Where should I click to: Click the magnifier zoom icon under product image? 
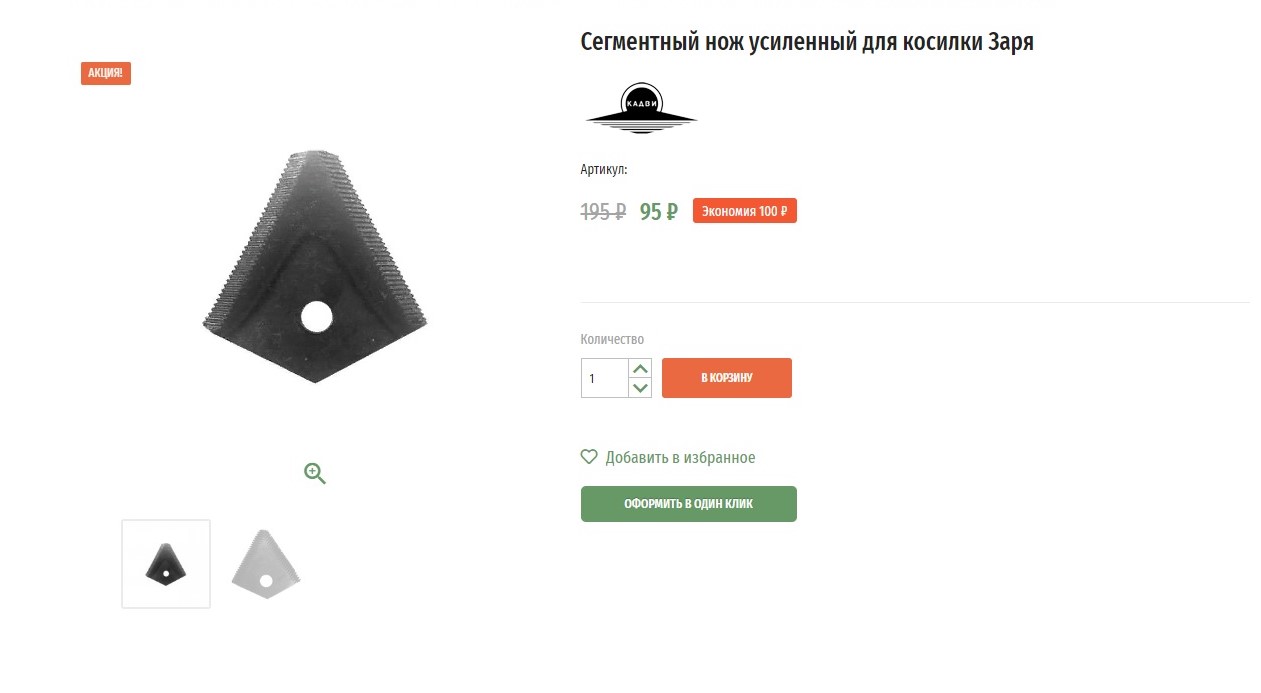[x=315, y=473]
